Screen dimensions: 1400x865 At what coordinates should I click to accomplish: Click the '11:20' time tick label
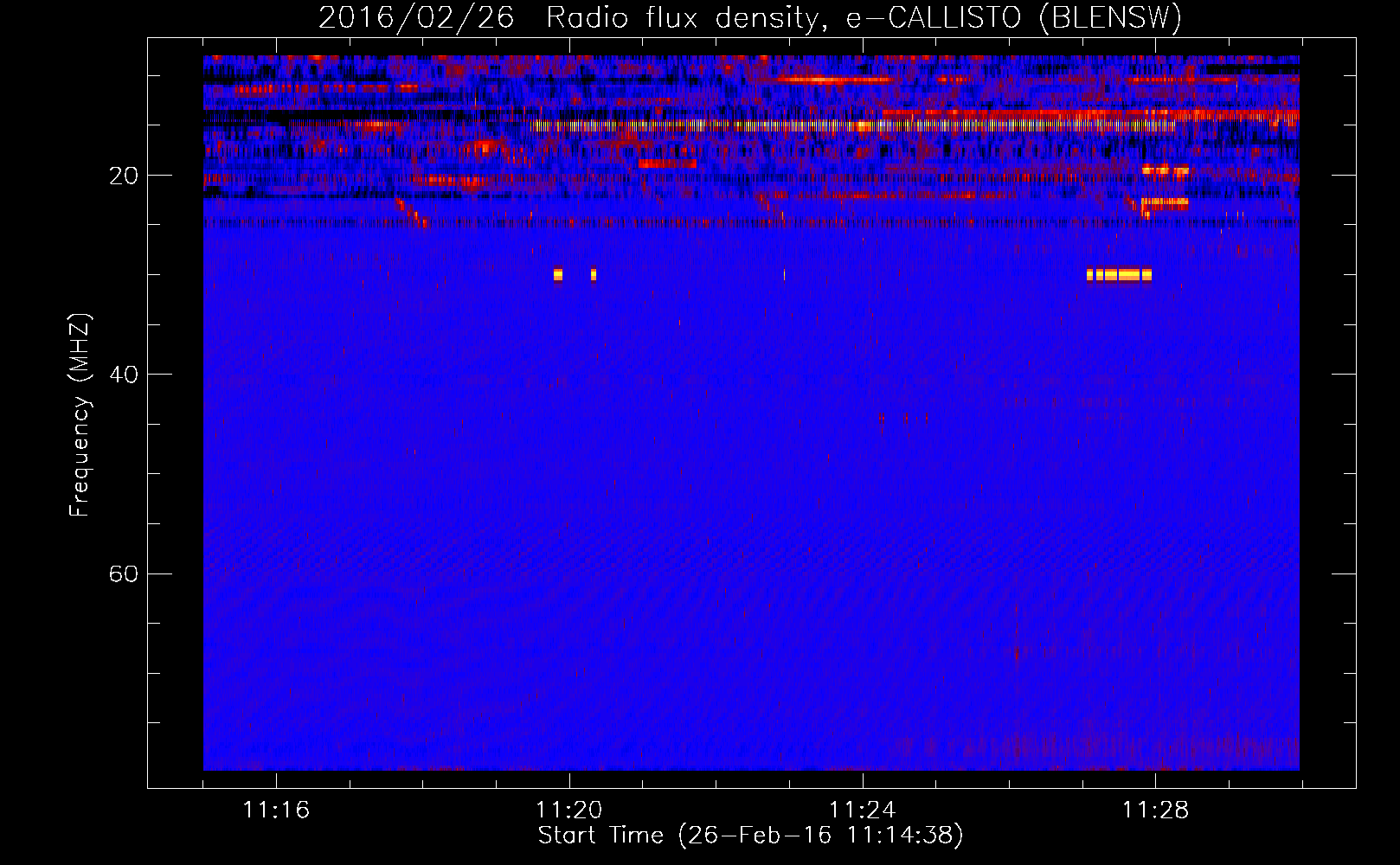pyautogui.click(x=568, y=811)
